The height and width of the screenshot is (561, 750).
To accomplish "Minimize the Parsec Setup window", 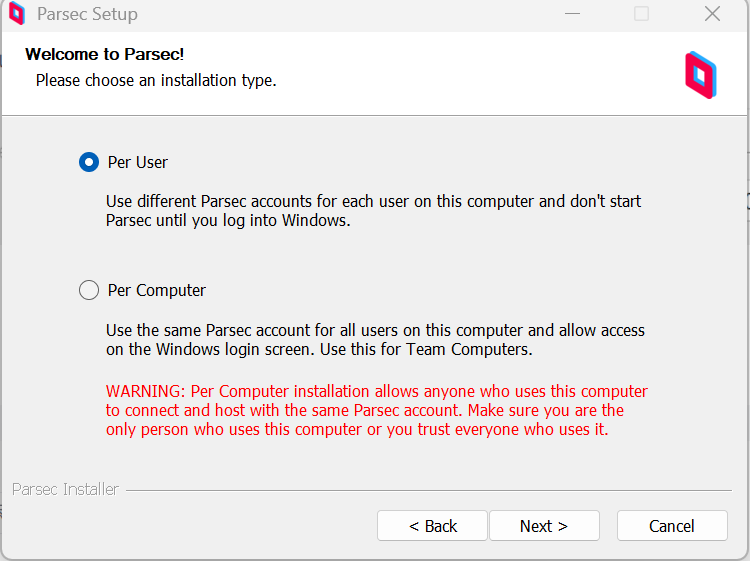I will tap(572, 14).
